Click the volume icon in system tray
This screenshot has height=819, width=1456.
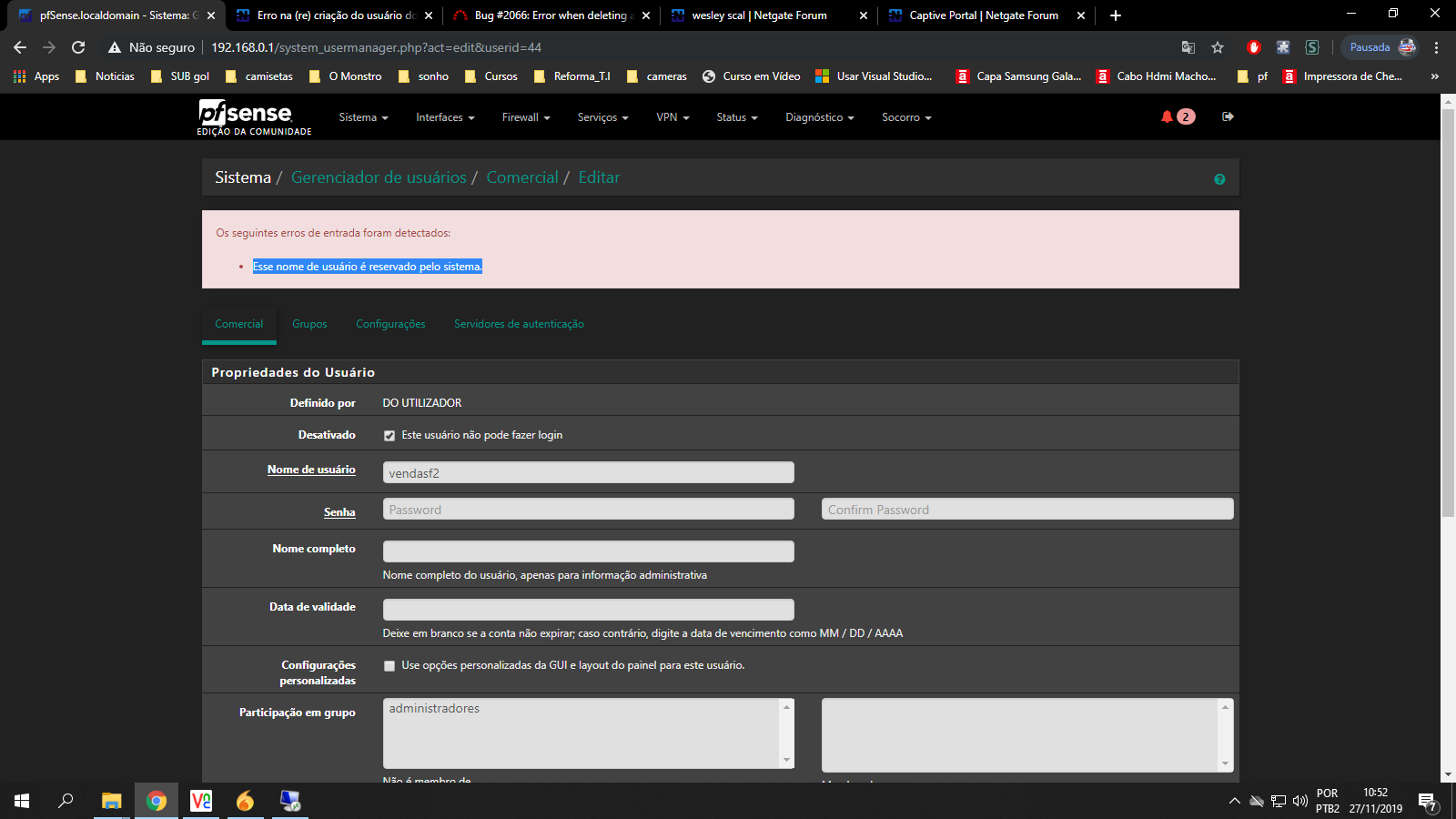[x=1299, y=801]
